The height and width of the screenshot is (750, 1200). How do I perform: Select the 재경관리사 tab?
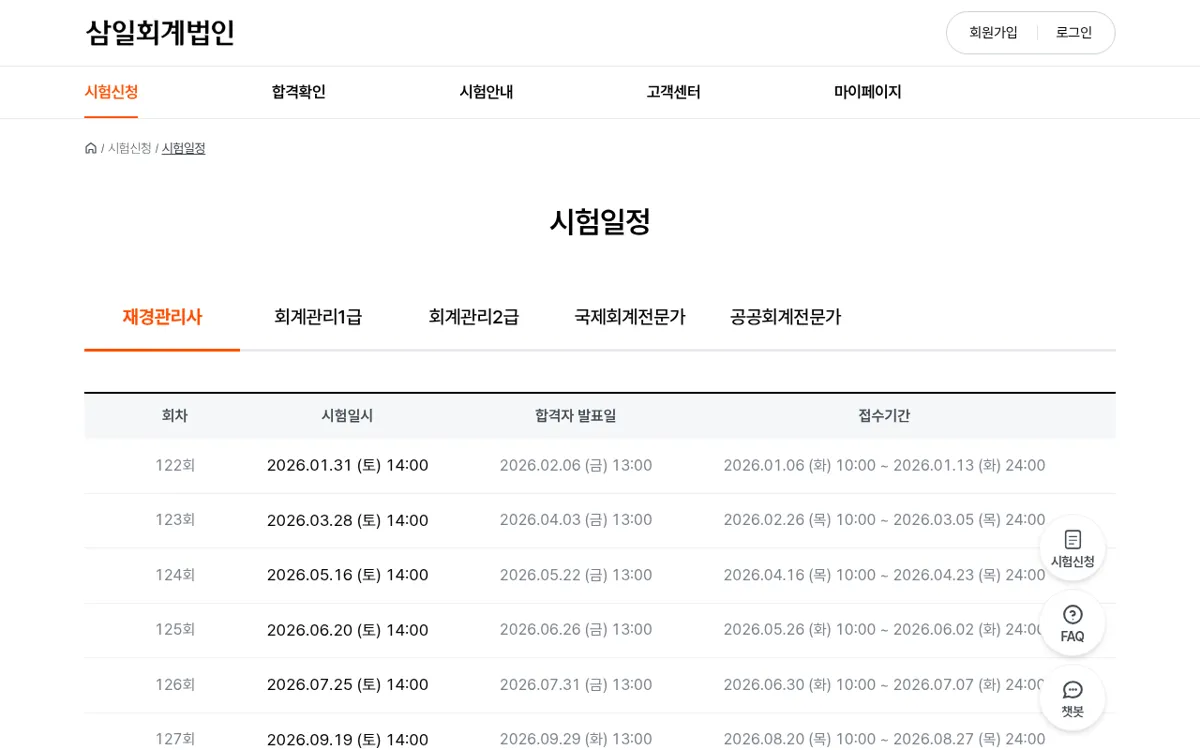tap(162, 317)
